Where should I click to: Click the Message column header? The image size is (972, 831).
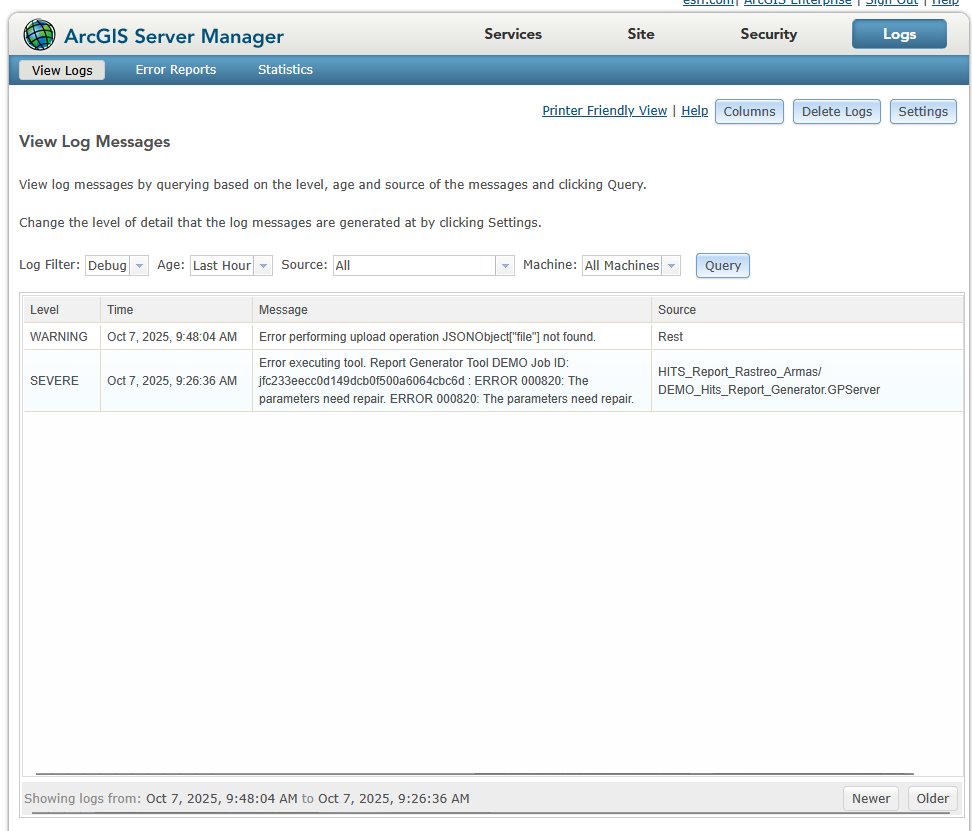click(452, 310)
